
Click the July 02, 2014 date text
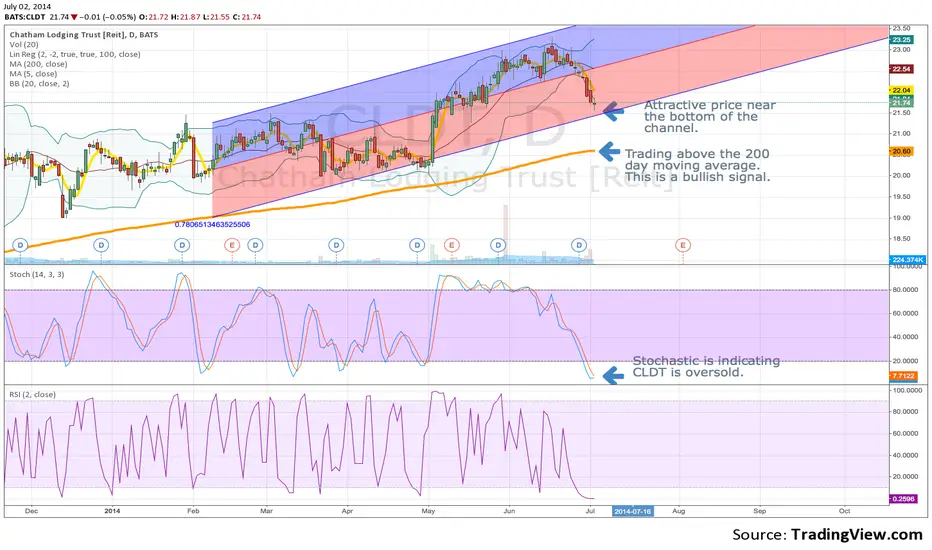(27, 7)
